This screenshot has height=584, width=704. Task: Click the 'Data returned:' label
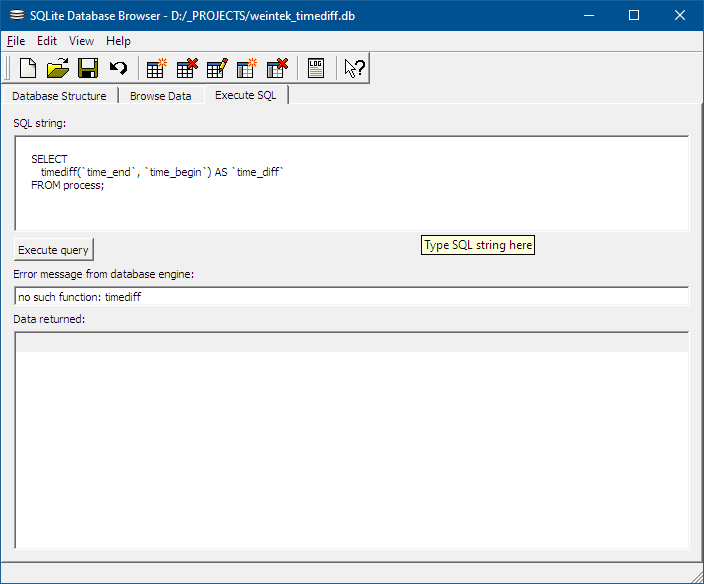coord(49,319)
